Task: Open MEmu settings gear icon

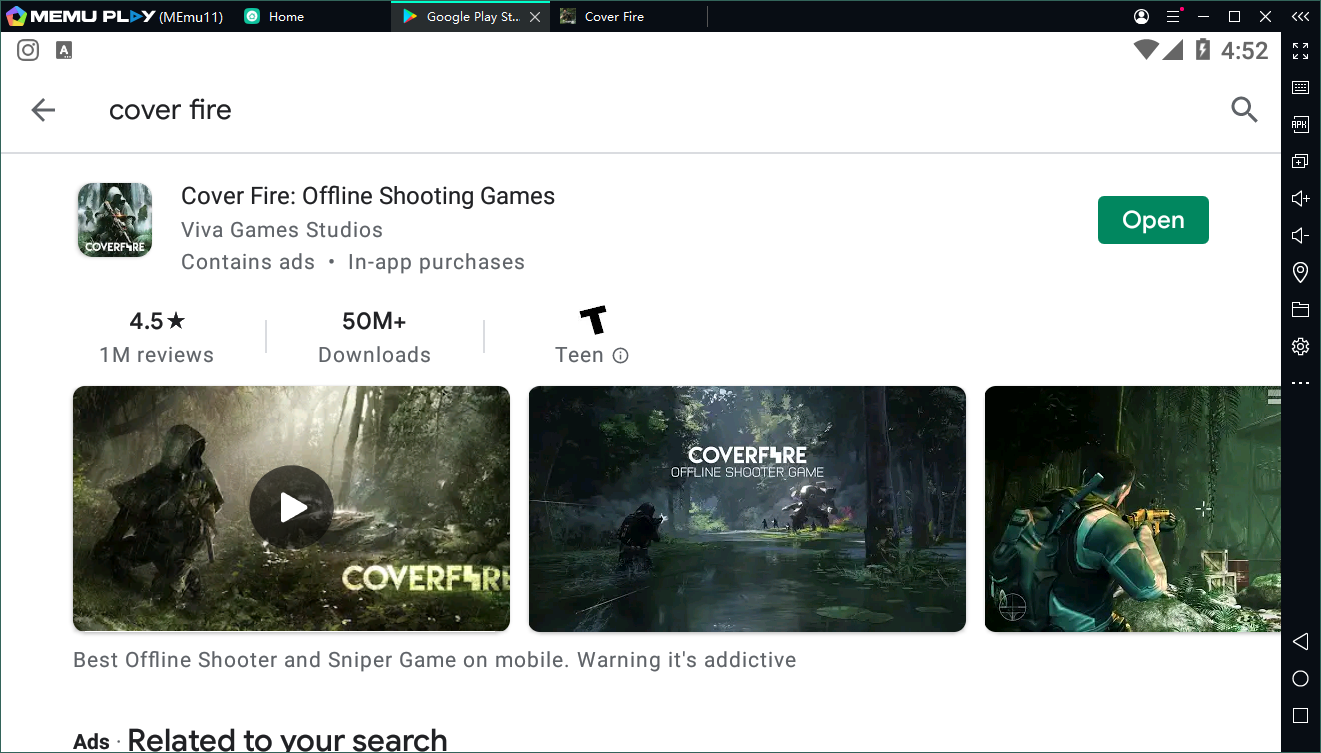Action: point(1300,346)
